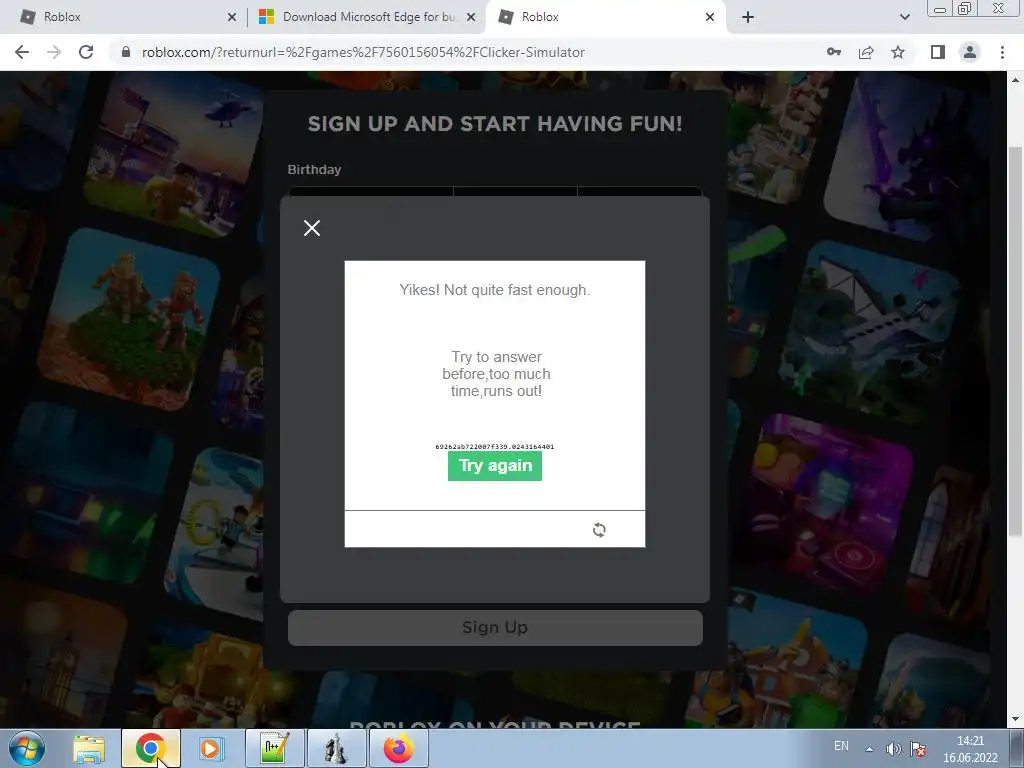The image size is (1024, 768).
Task: Open File Explorer from taskbar
Action: pos(89,748)
